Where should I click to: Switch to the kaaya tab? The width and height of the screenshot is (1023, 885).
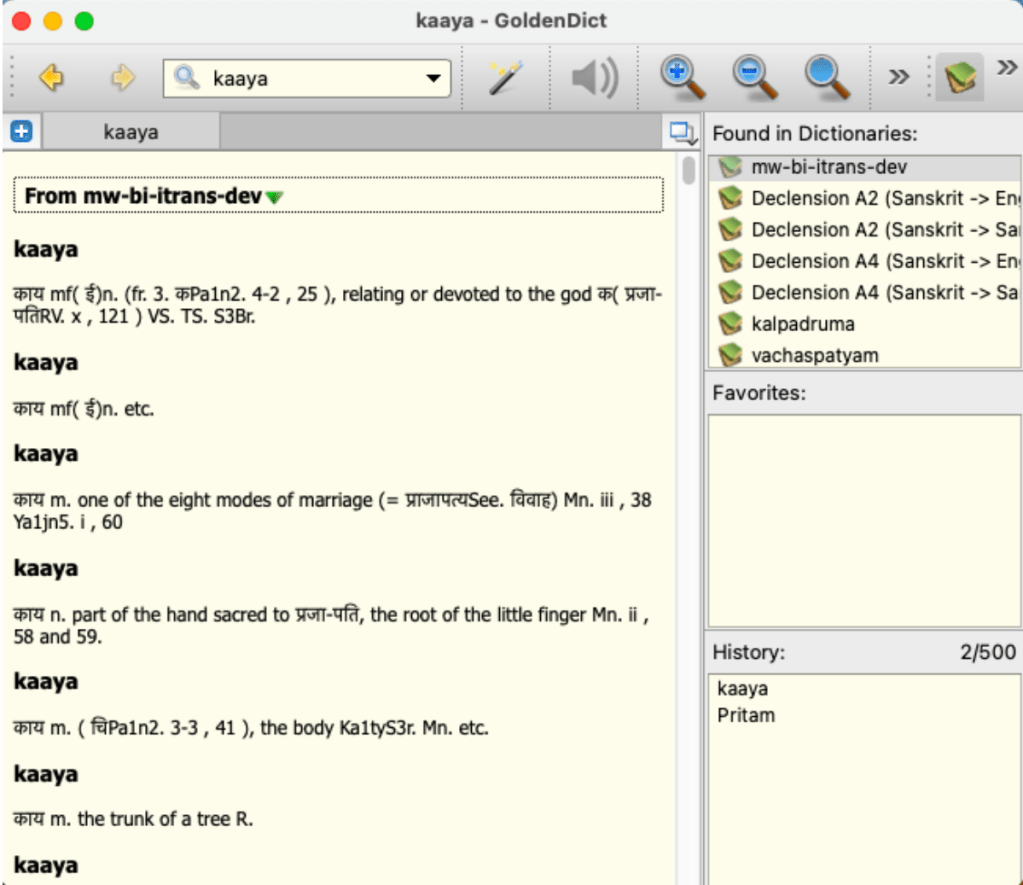130,132
